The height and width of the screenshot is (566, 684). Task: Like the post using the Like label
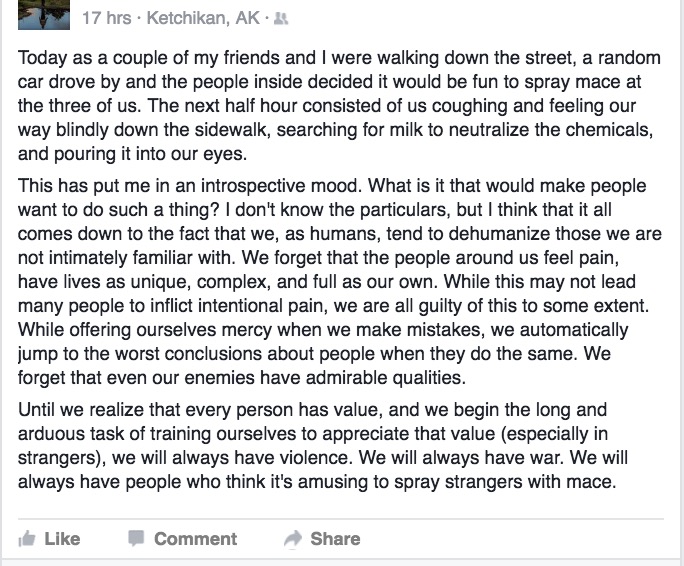click(62, 539)
